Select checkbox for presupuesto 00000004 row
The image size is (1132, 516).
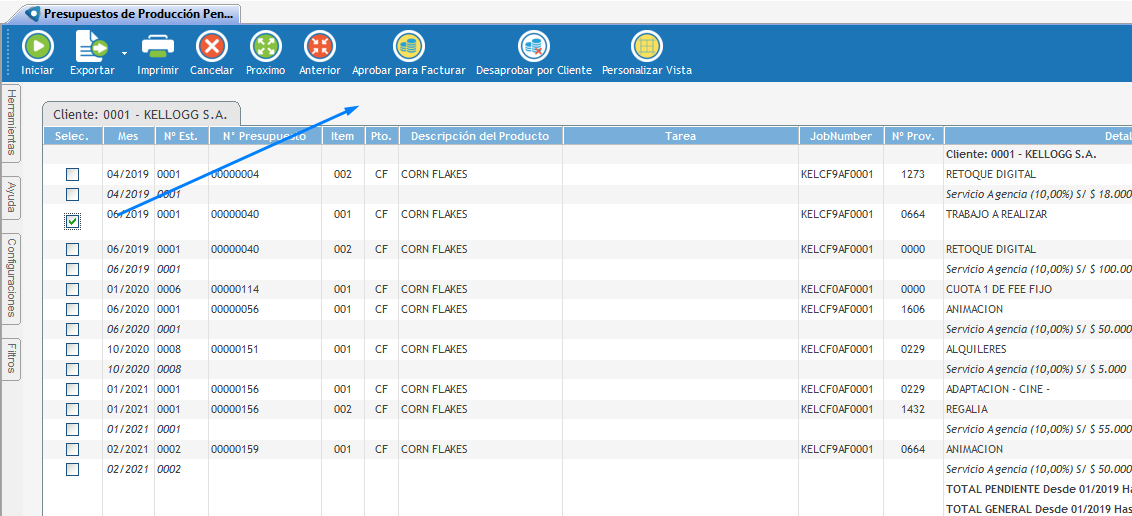click(x=73, y=175)
